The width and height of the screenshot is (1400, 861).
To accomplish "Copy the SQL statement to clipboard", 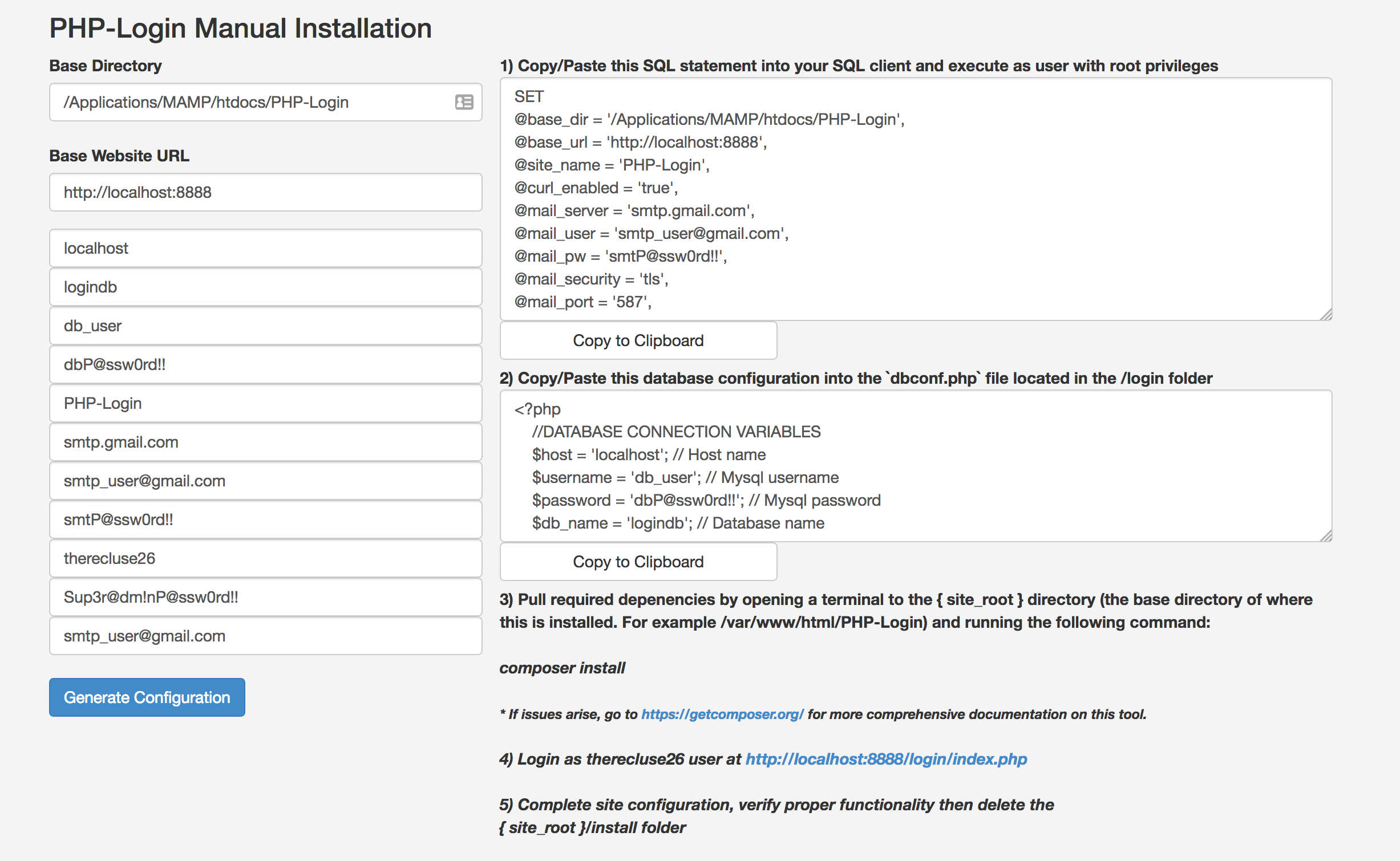I will [638, 340].
